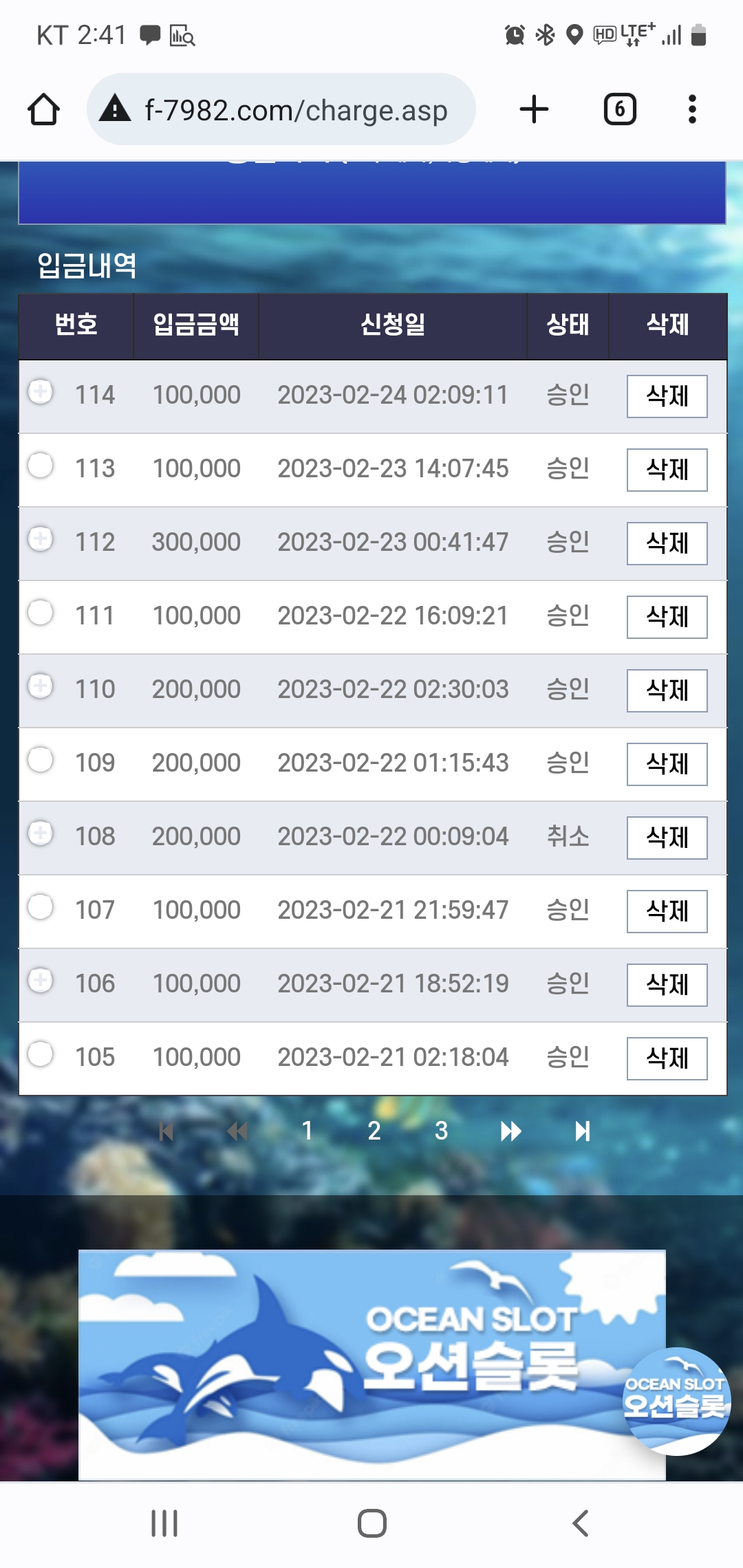Tap the floating Ocean Slot round badge
743x1568 pixels.
[x=676, y=1401]
